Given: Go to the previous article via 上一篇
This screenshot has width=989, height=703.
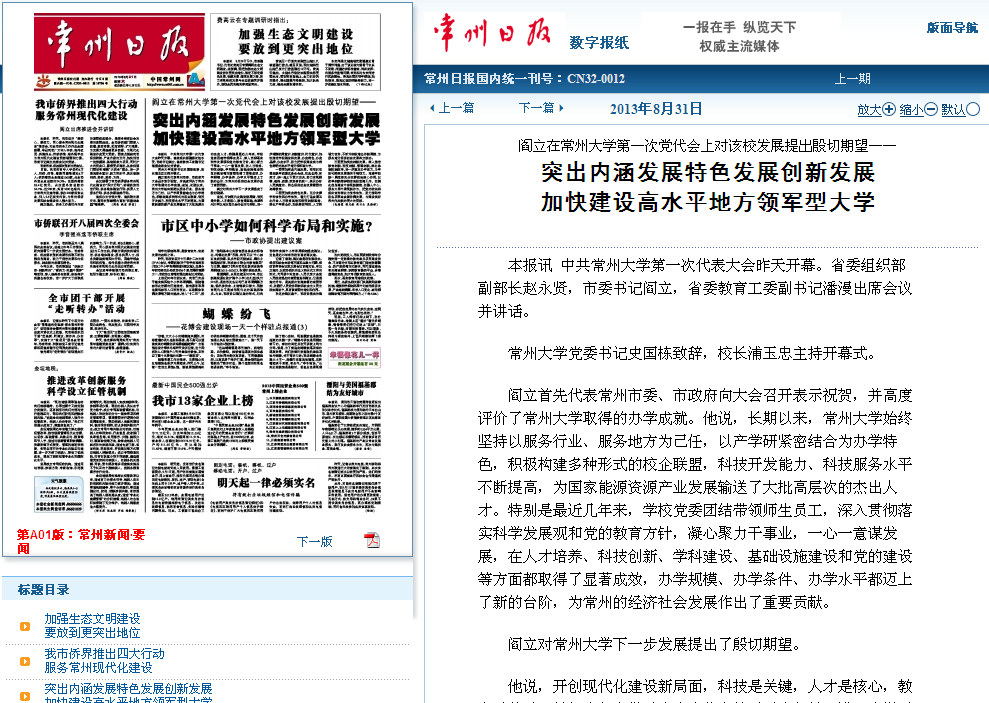Looking at the screenshot, I should coord(452,108).
